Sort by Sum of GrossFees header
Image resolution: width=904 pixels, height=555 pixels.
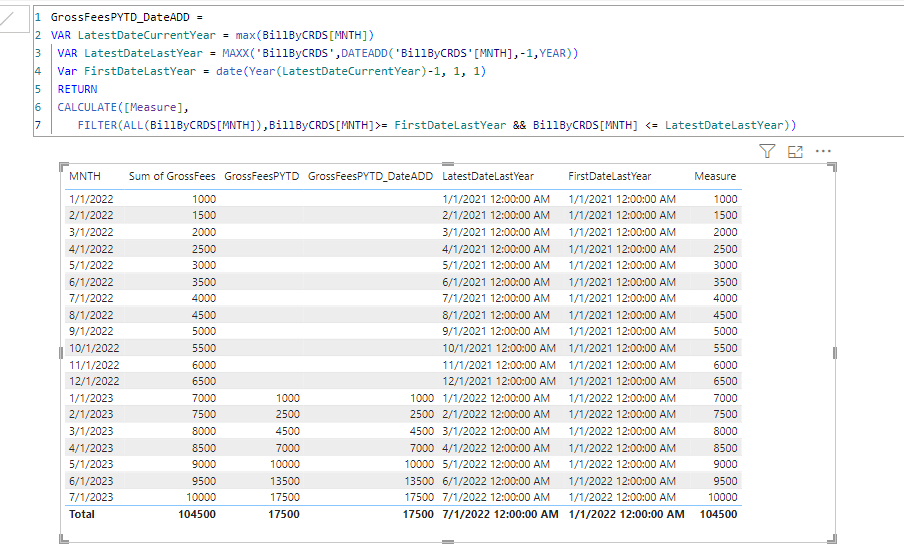172,176
